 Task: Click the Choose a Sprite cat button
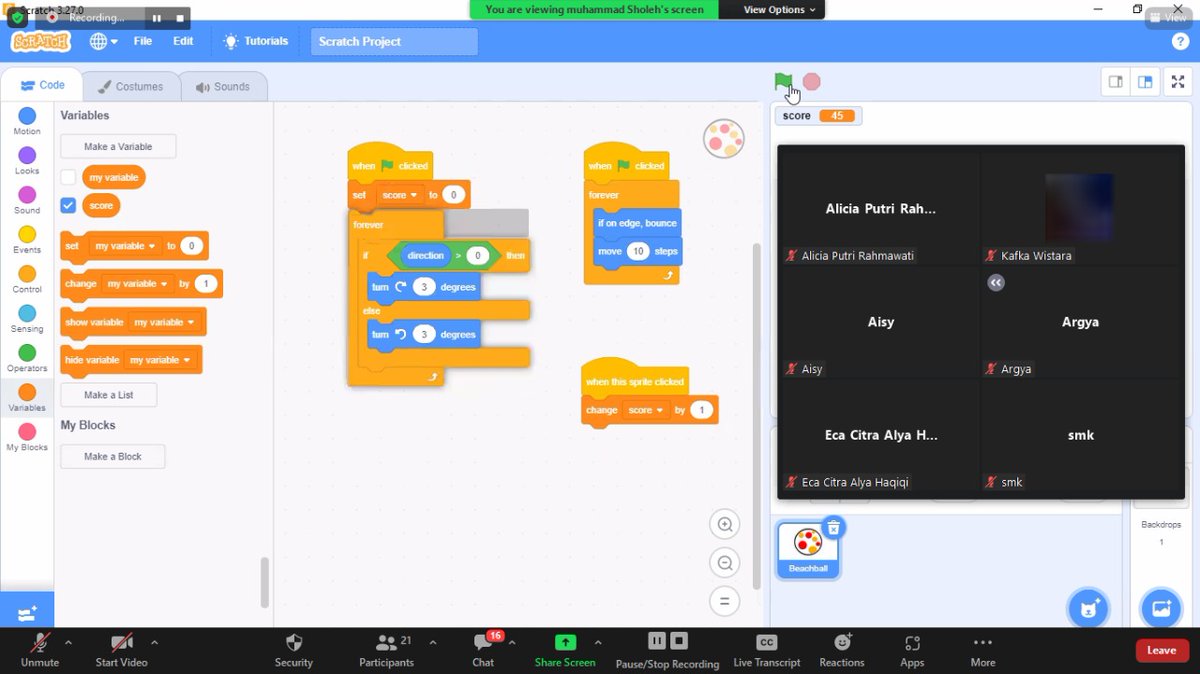coord(1087,607)
